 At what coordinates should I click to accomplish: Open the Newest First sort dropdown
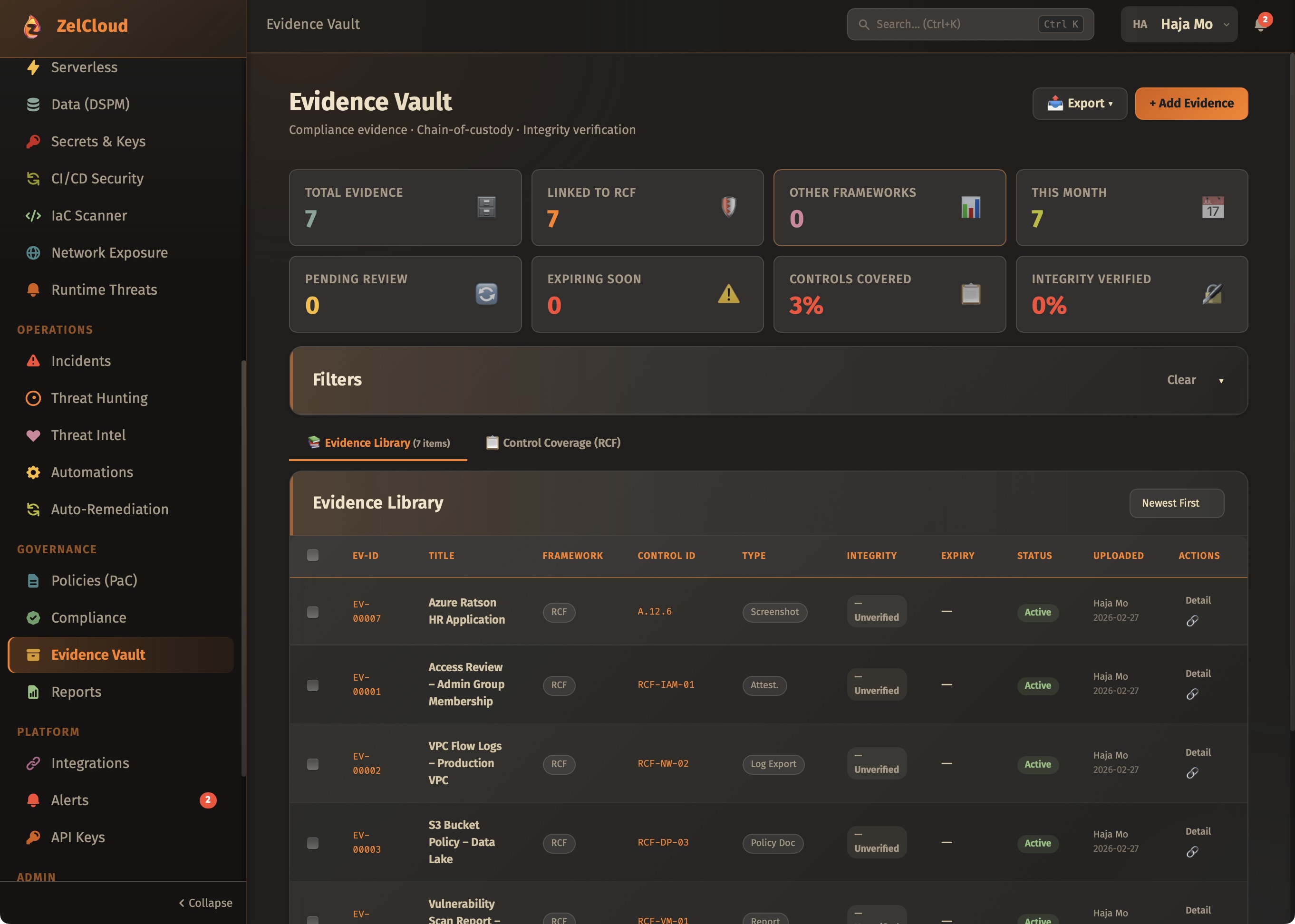point(1176,503)
